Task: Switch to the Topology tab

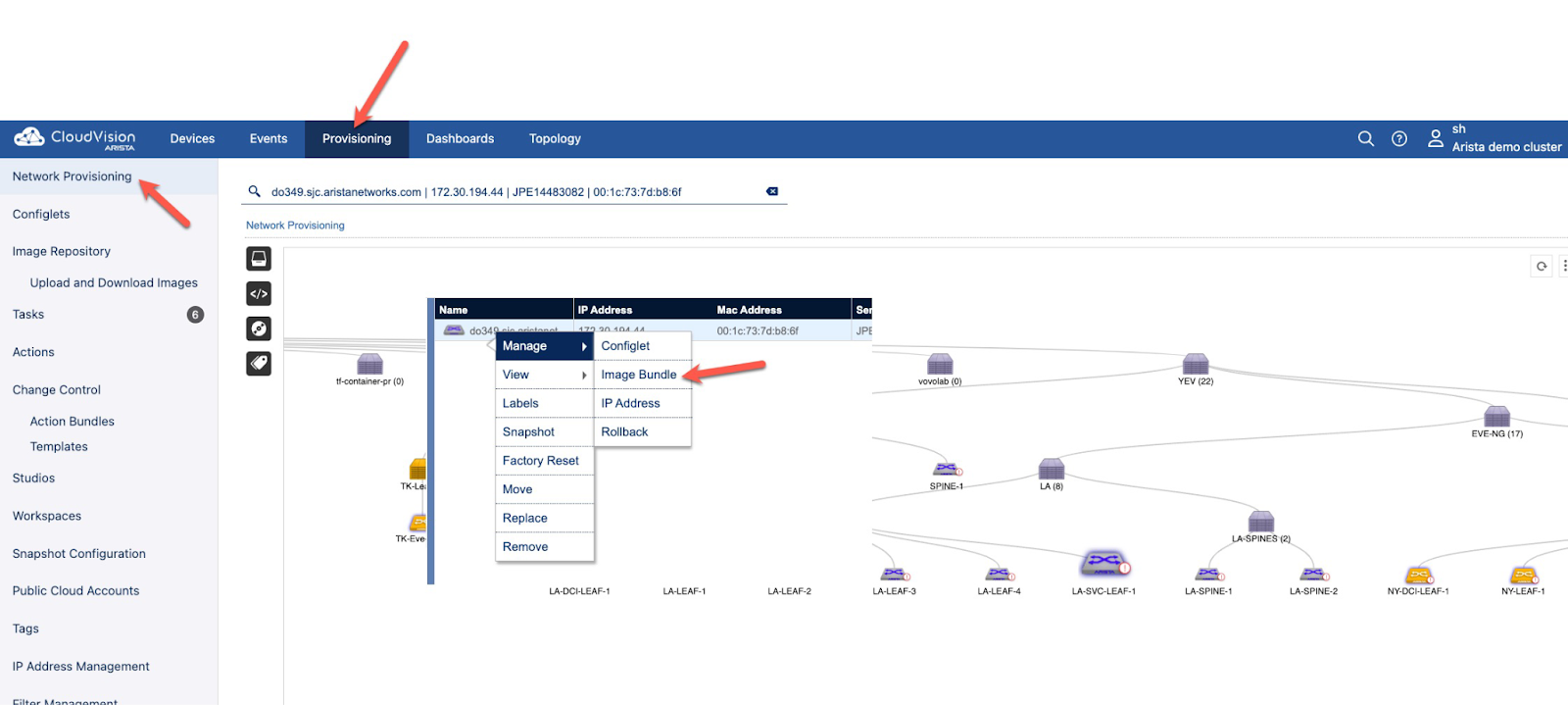Action: pyautogui.click(x=555, y=139)
